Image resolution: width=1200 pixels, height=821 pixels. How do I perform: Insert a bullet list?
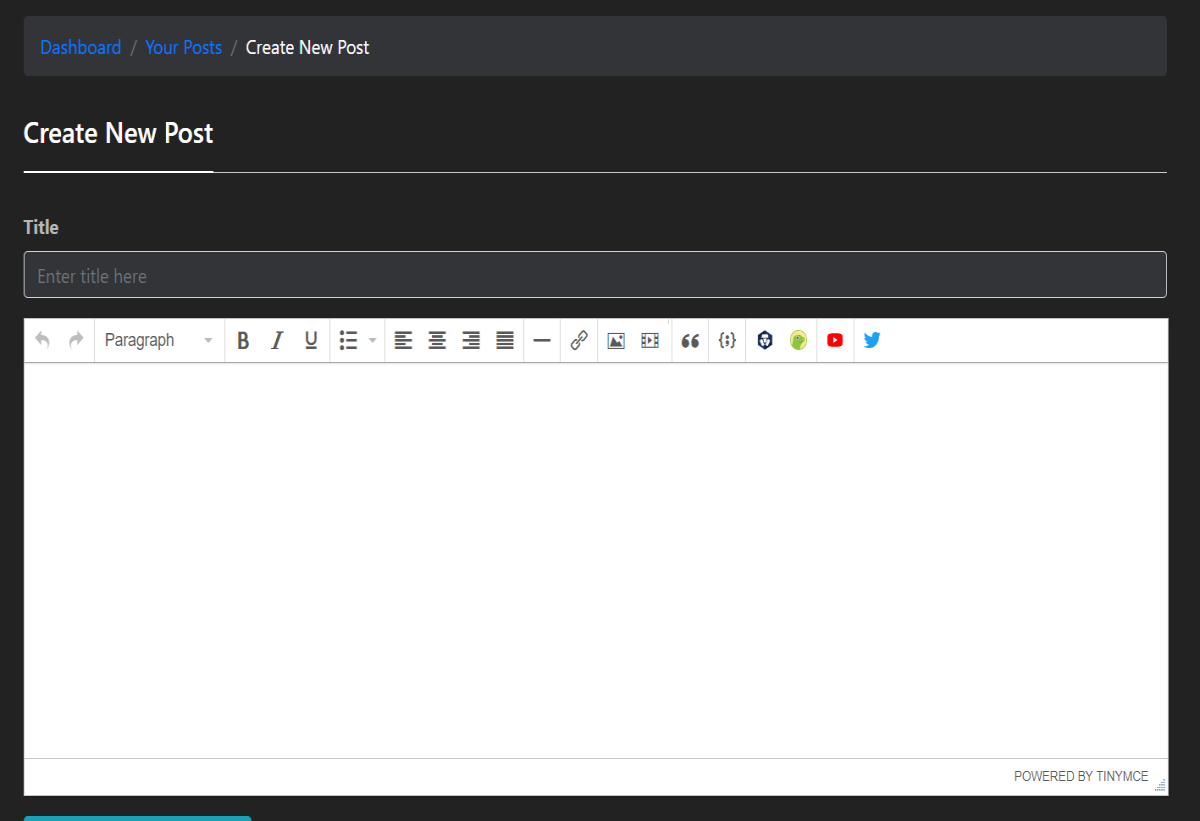(348, 340)
